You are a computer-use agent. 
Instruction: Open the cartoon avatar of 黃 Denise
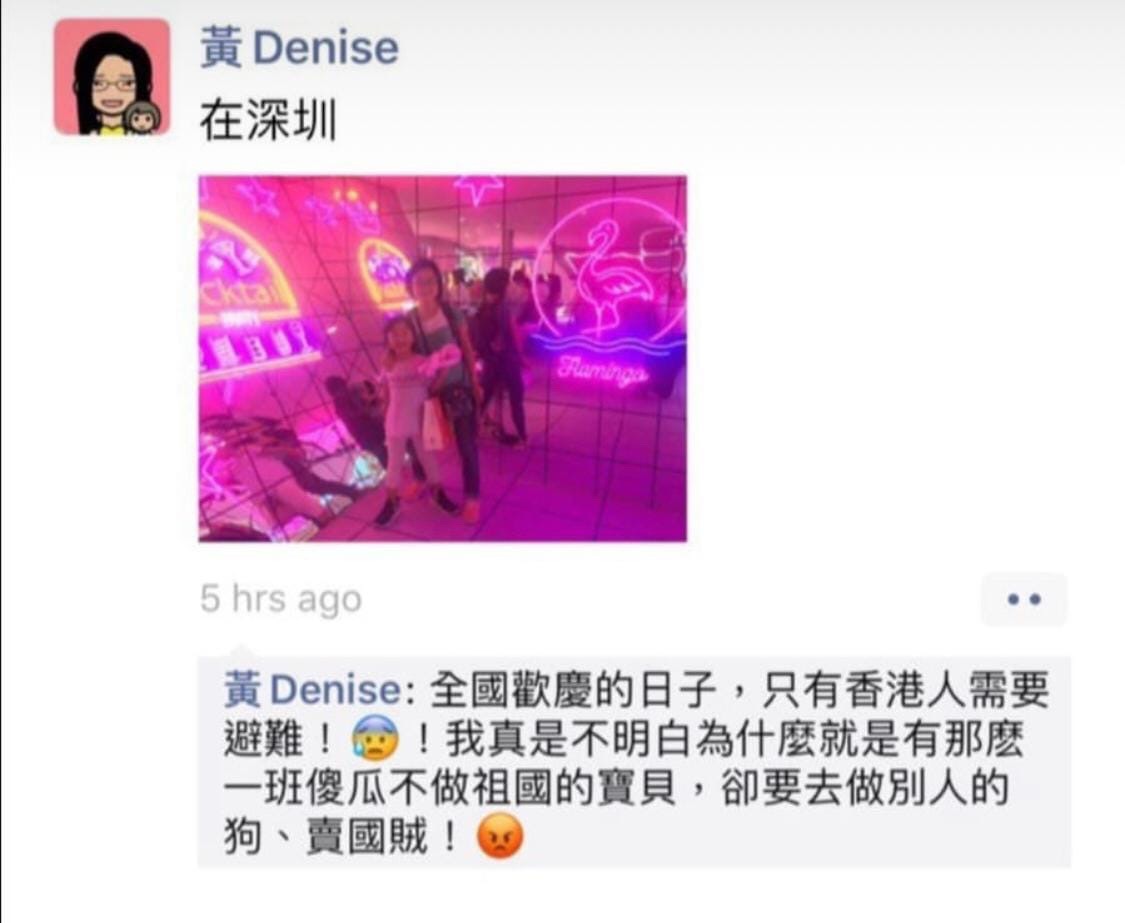pos(112,77)
